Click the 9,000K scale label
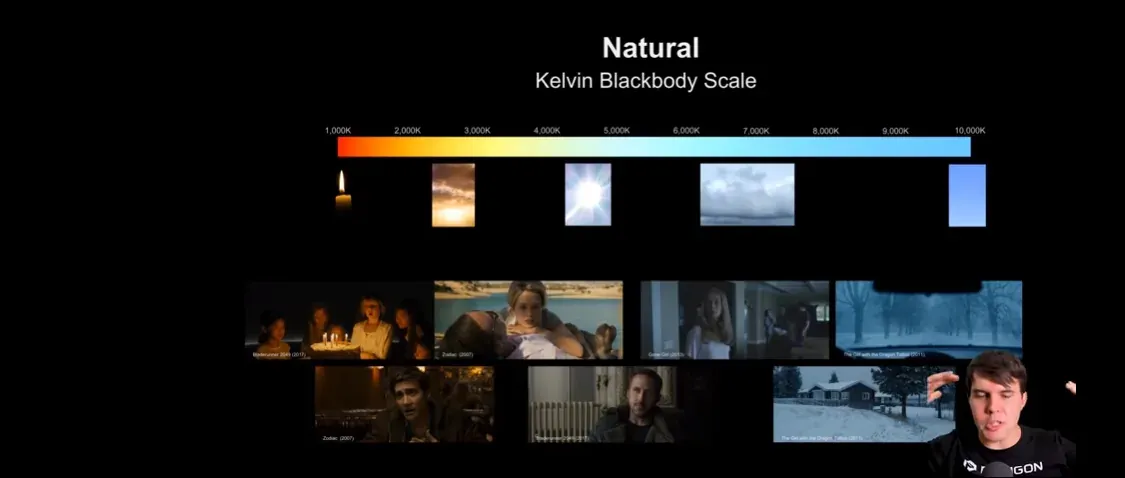The image size is (1125, 478). click(895, 131)
